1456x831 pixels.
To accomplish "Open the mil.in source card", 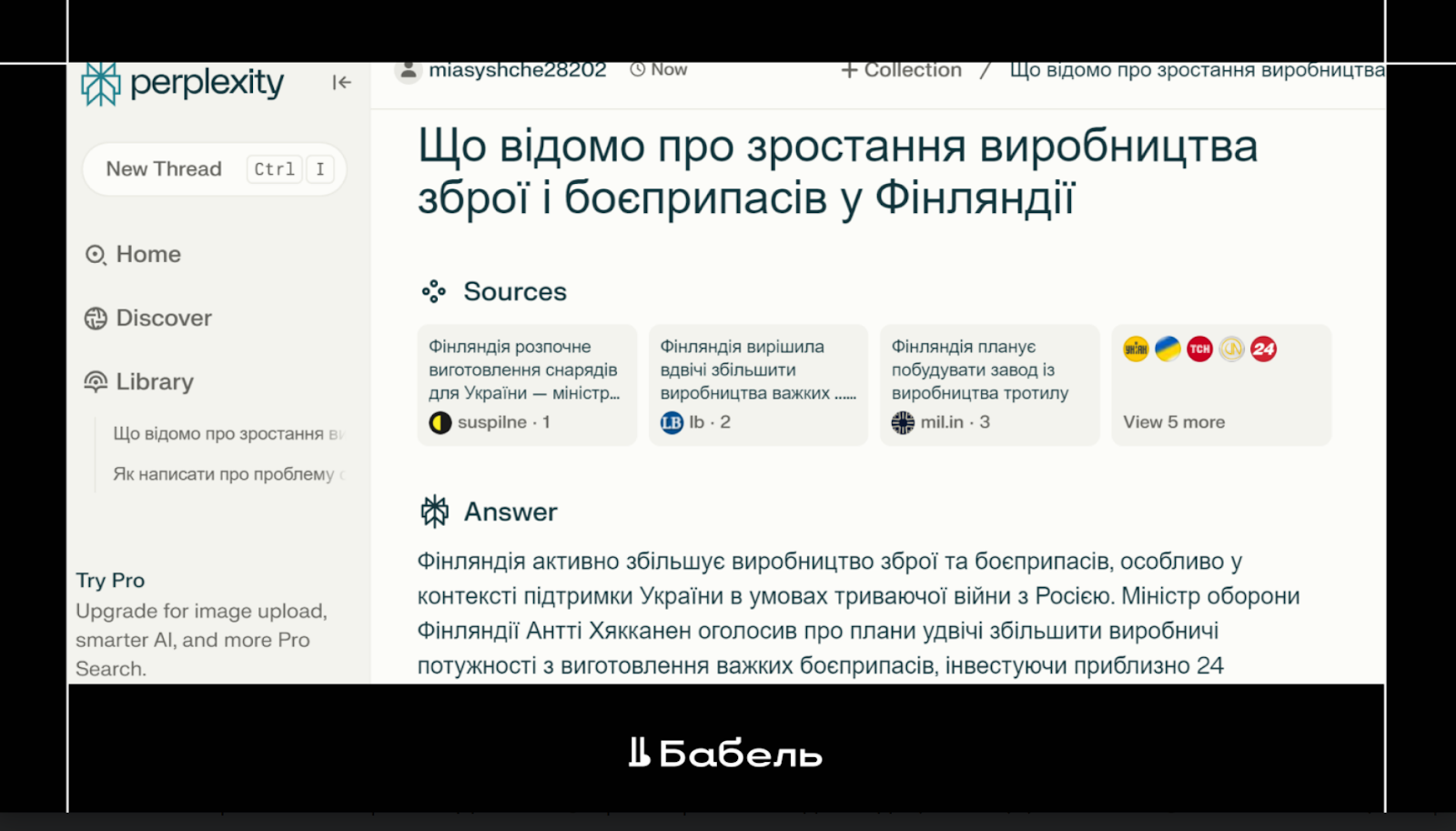I will (x=989, y=385).
